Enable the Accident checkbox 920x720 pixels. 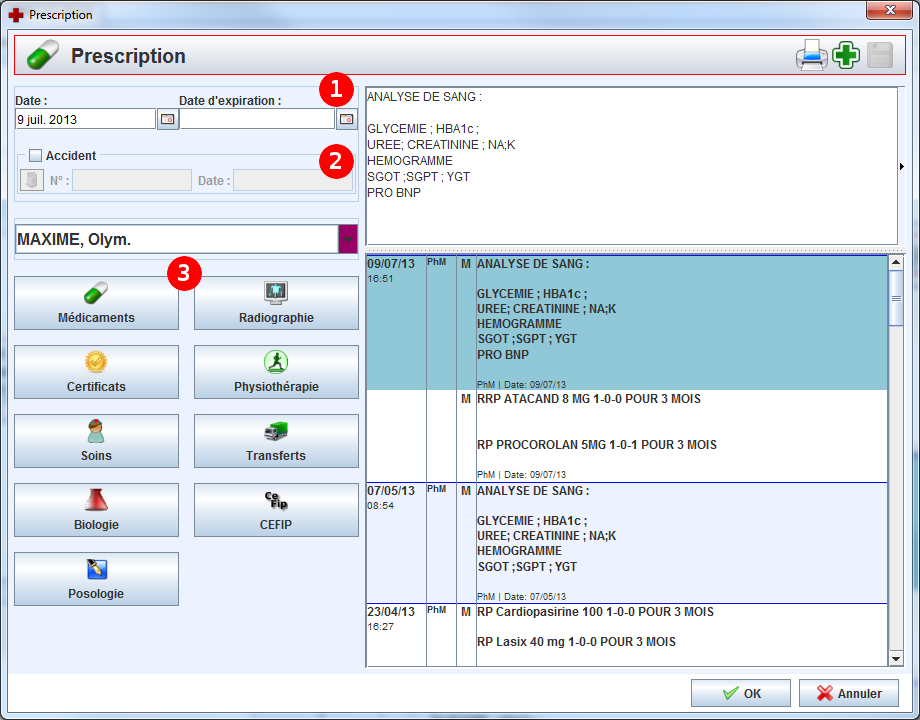click(35, 156)
